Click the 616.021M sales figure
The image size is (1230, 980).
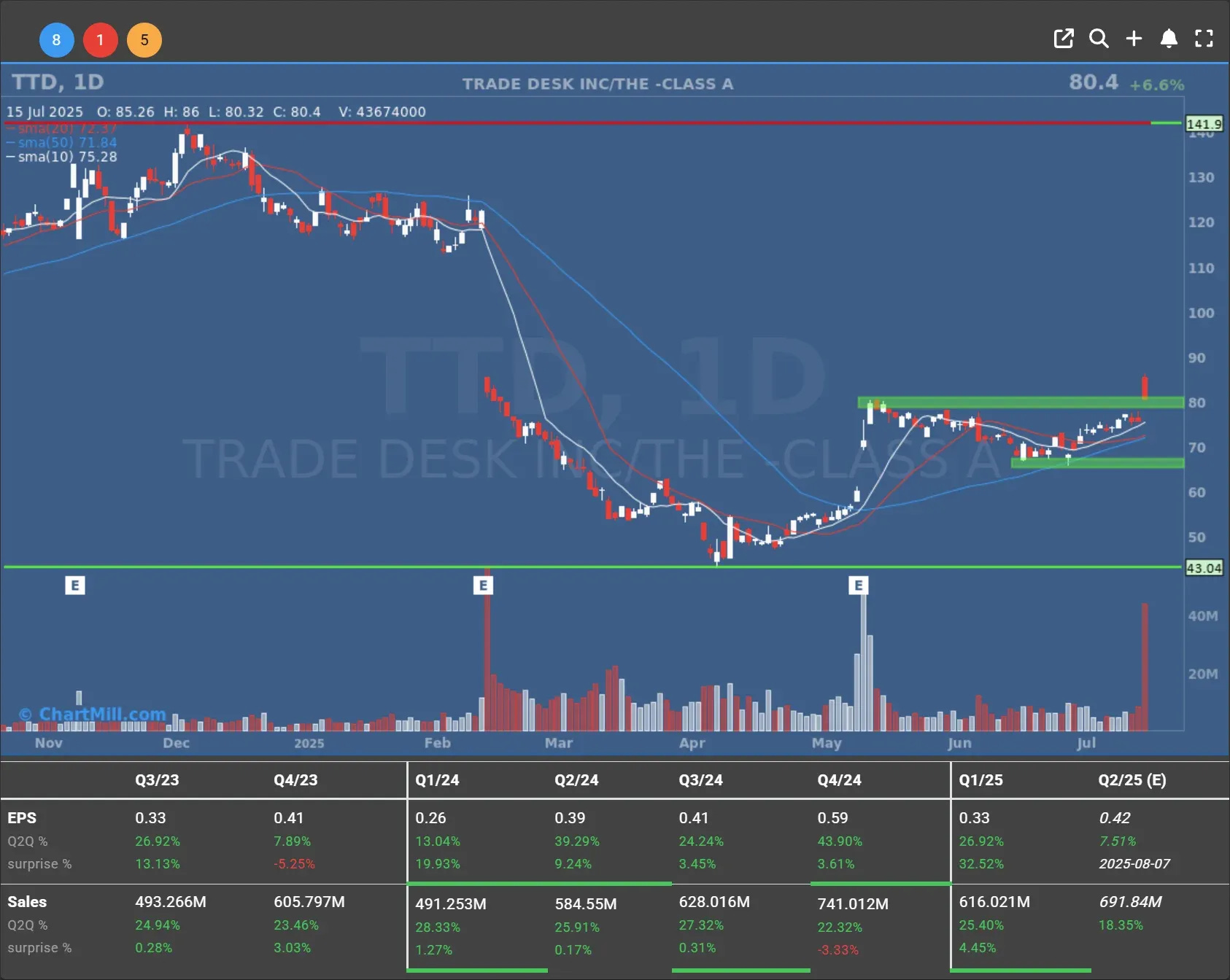[x=994, y=902]
